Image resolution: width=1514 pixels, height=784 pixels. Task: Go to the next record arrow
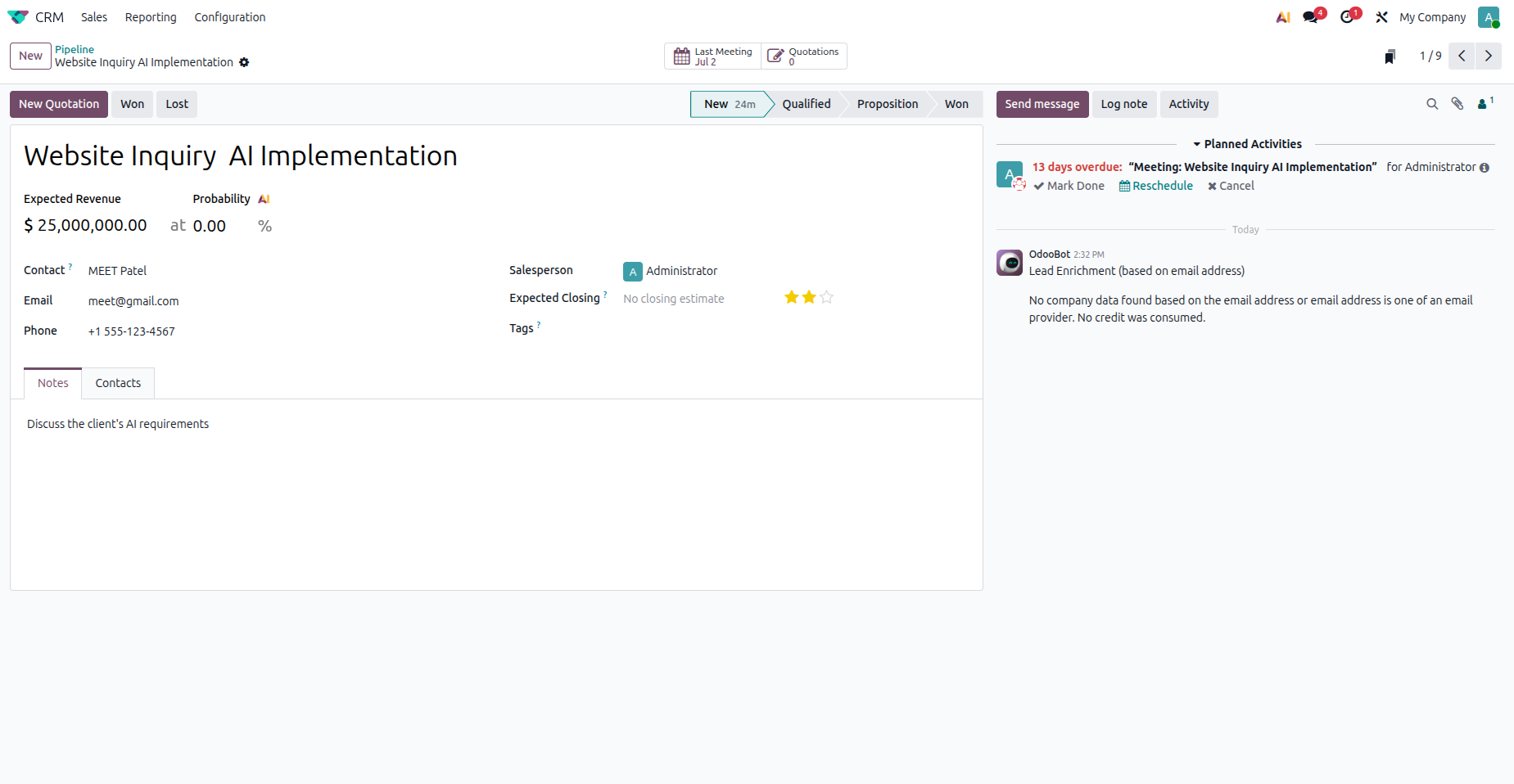(1489, 56)
